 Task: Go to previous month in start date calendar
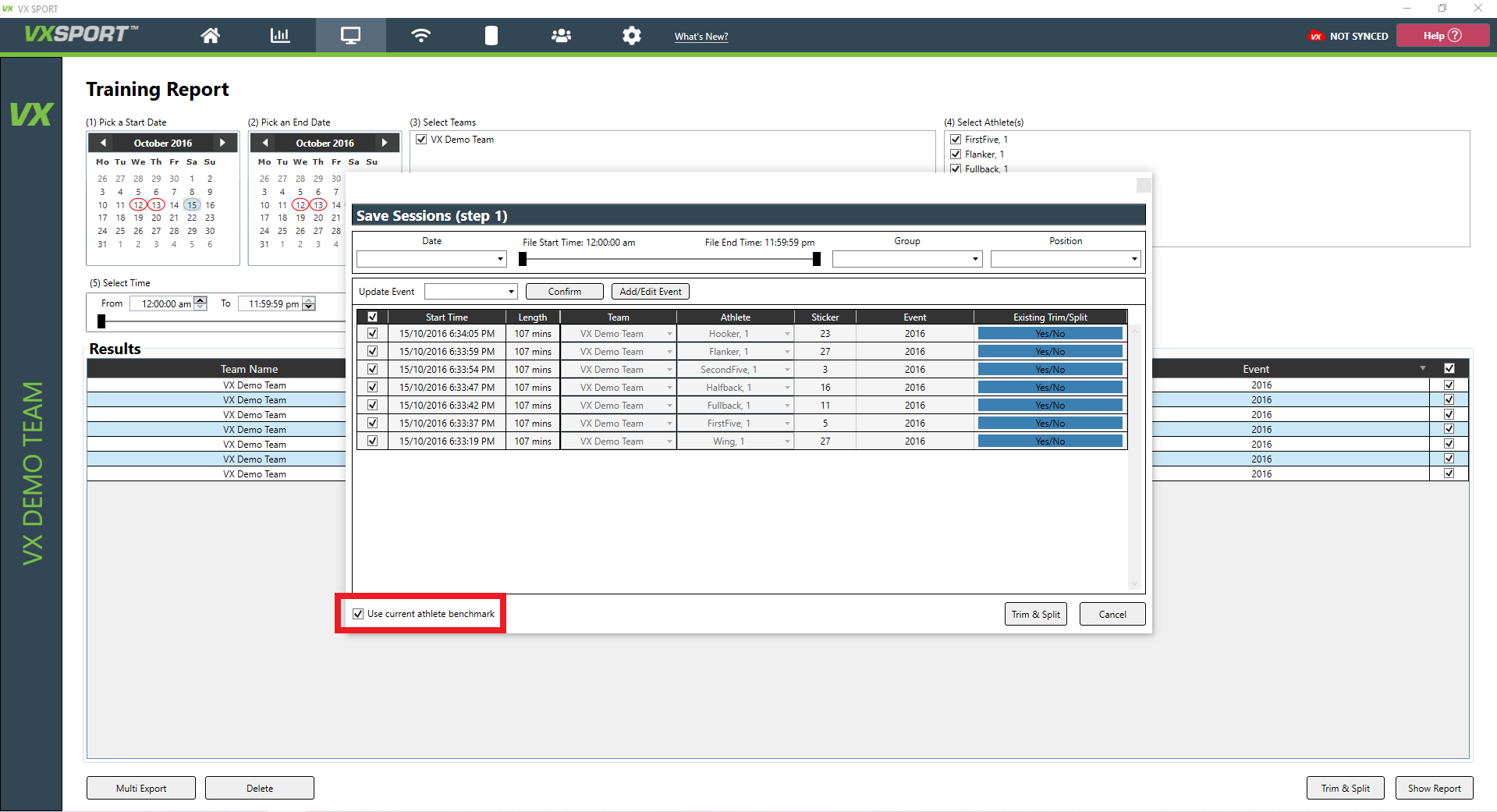[103, 143]
